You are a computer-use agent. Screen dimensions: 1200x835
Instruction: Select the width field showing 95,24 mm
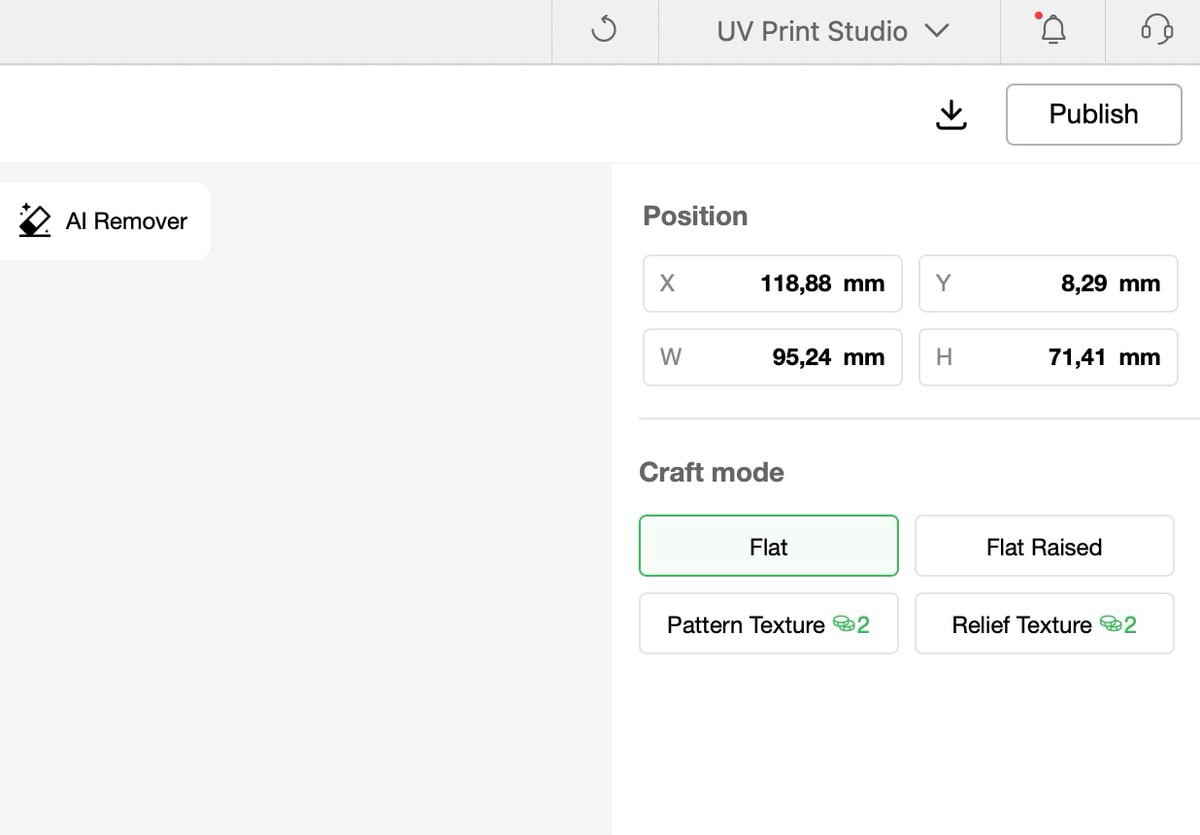(x=772, y=358)
